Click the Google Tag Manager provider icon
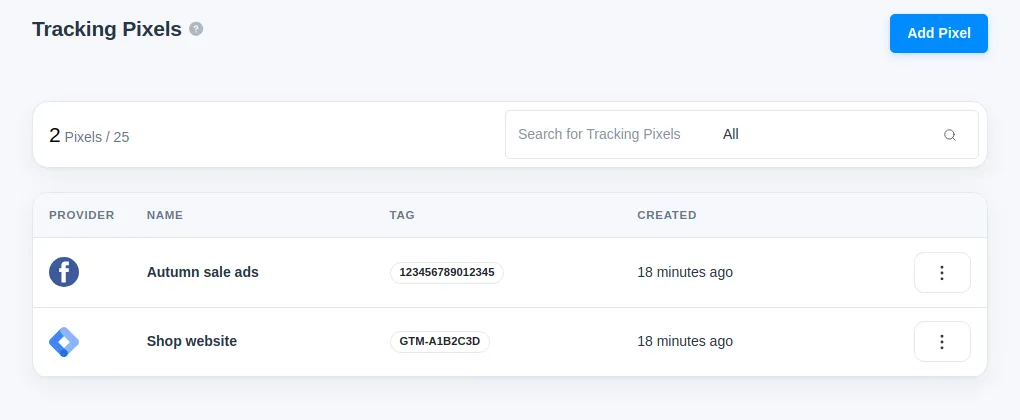Viewport: 1020px width, 420px height. [x=64, y=341]
